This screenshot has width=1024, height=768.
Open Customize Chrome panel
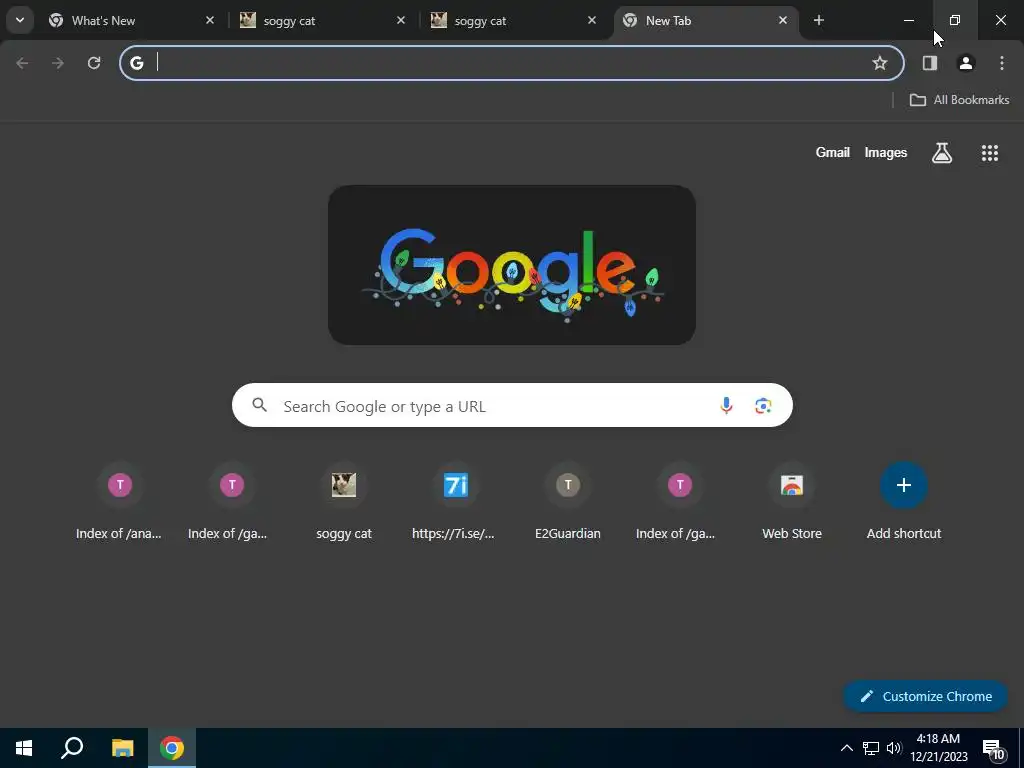tap(926, 697)
